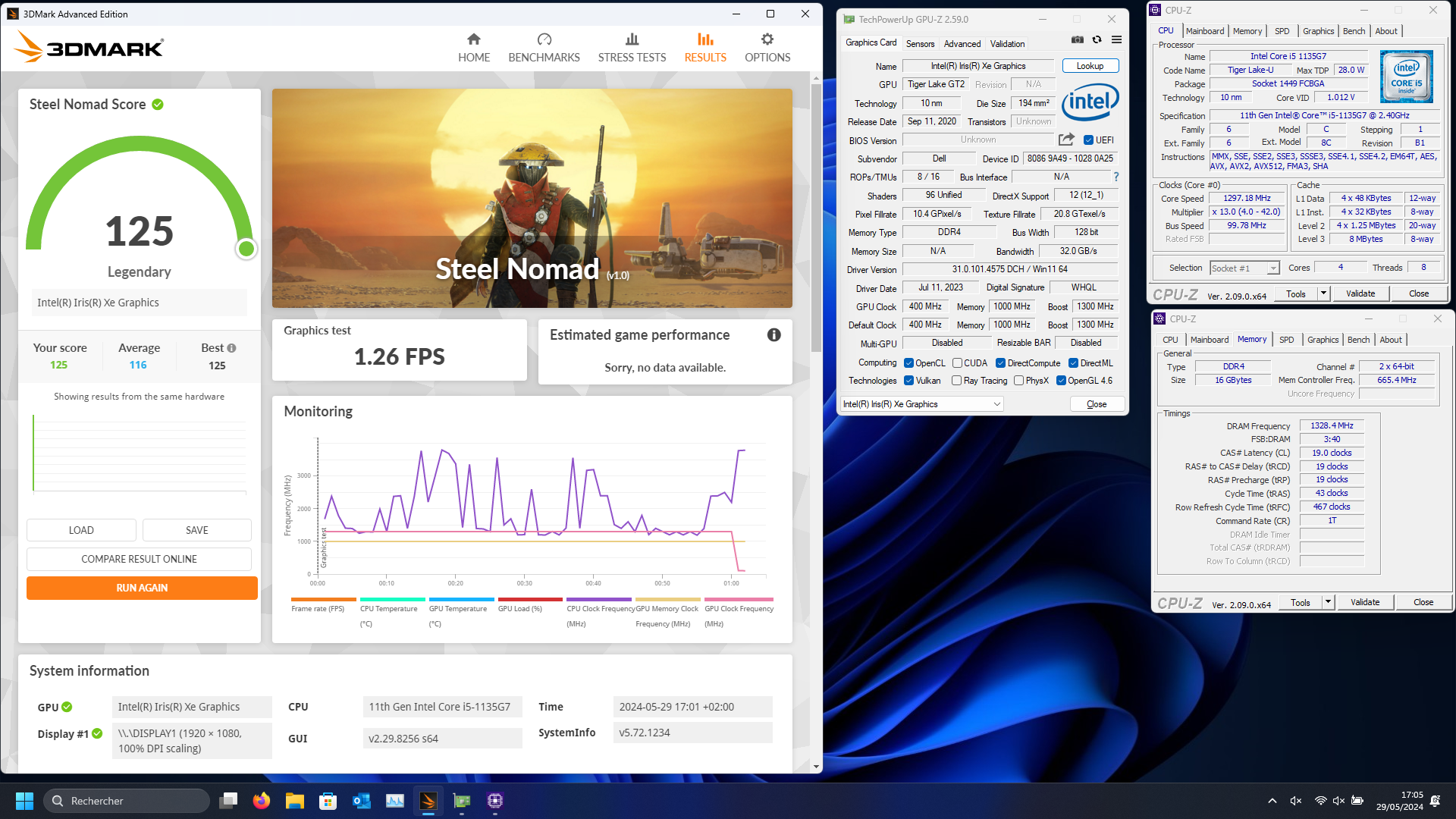1456x819 pixels.
Task: Open Mainboard tab in top CPU-Z window
Action: pos(1204,31)
